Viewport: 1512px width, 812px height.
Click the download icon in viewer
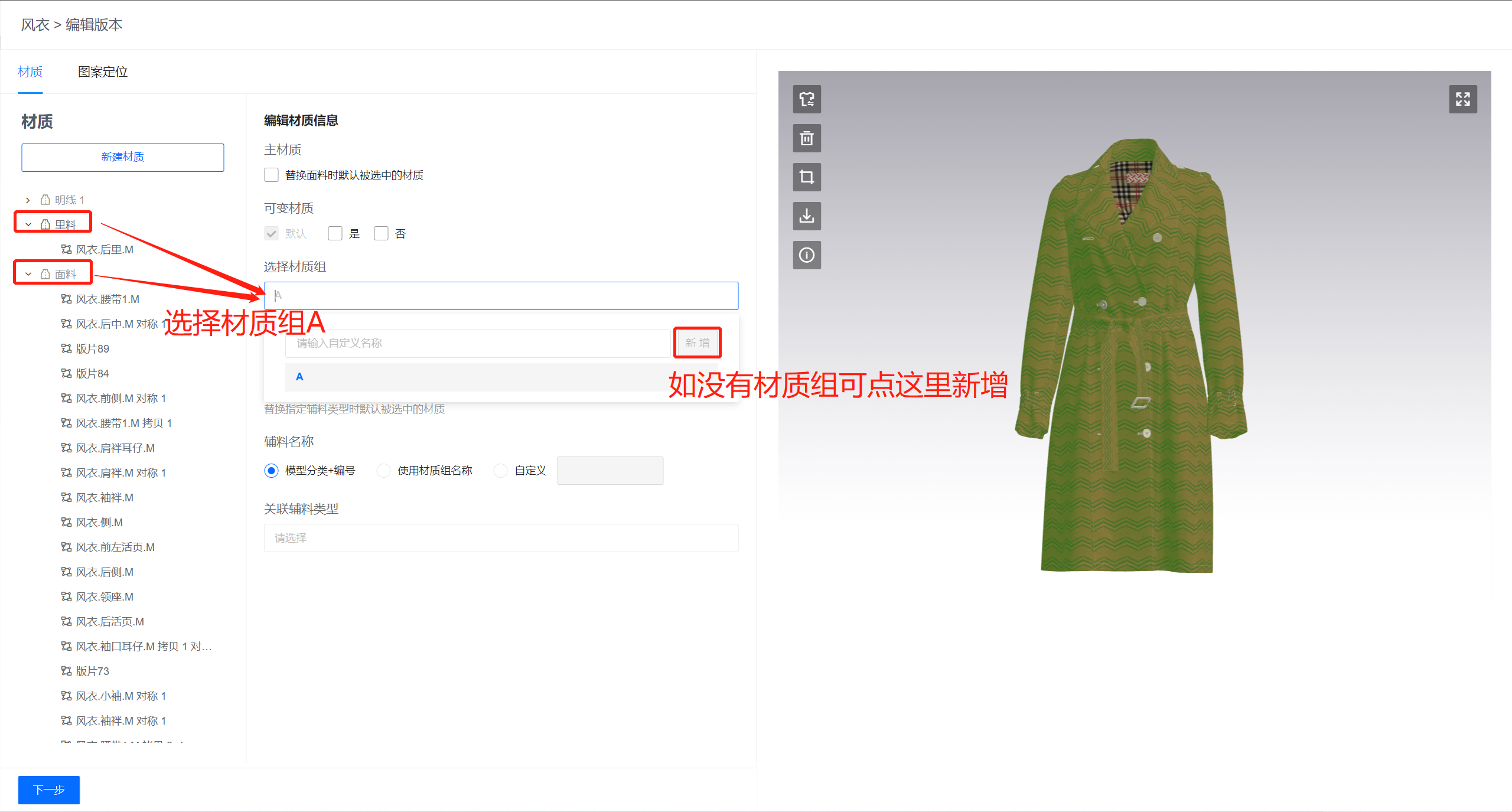point(806,216)
